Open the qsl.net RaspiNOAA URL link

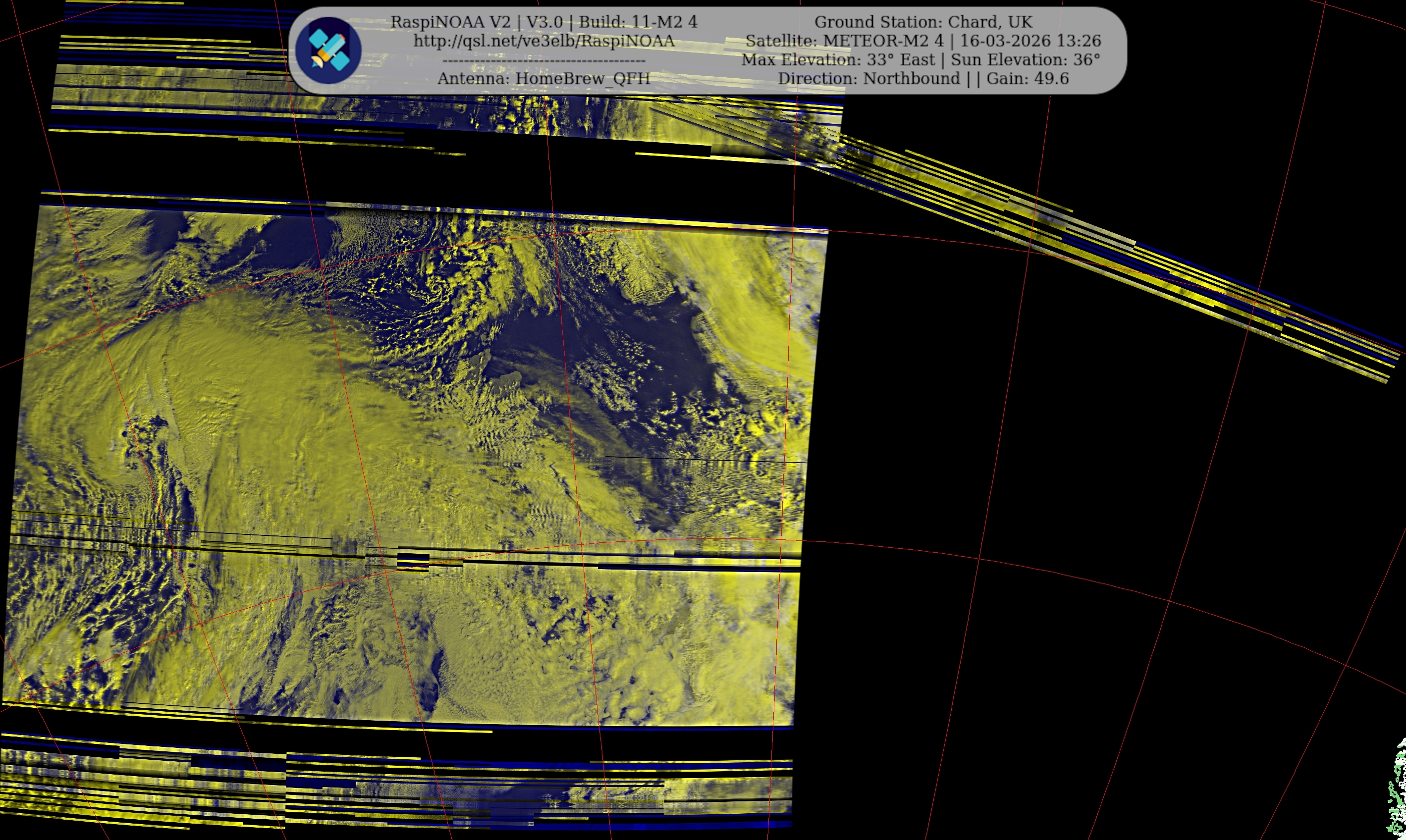pyautogui.click(x=543, y=41)
